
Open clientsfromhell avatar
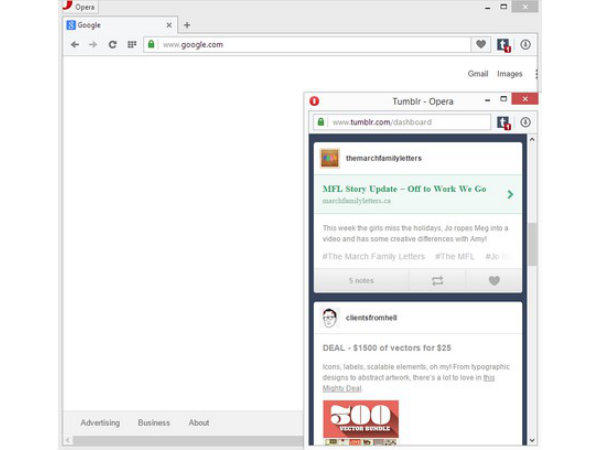pyautogui.click(x=329, y=318)
